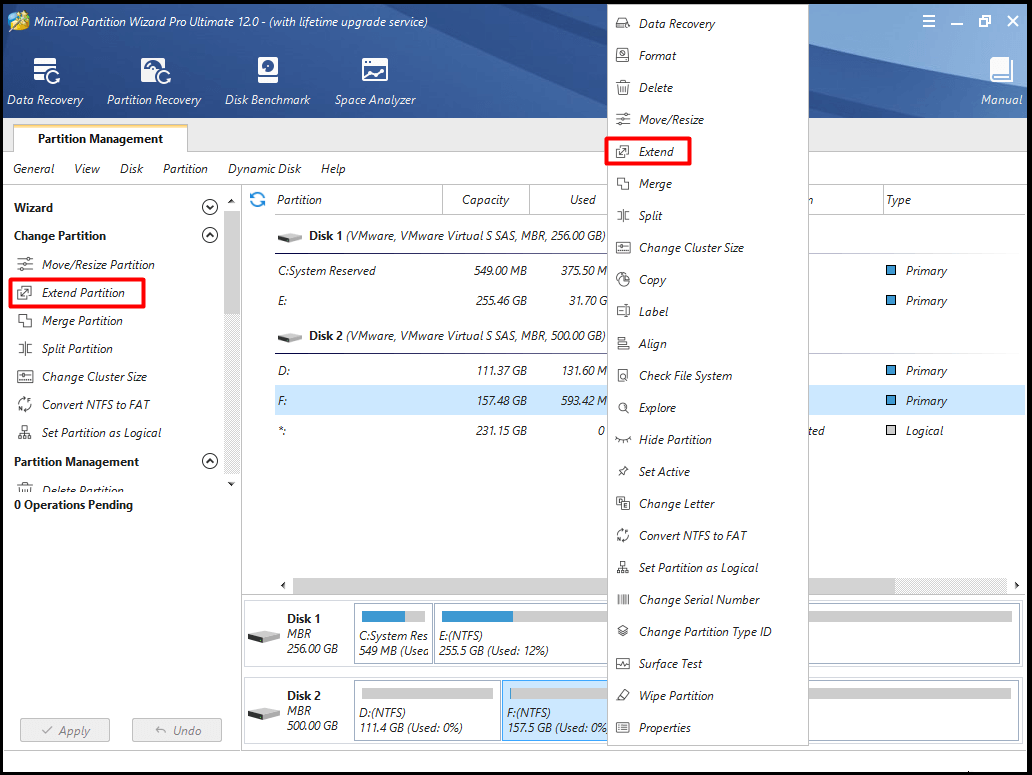1032x775 pixels.
Task: Select Change Letter in context menu
Action: tap(708, 504)
